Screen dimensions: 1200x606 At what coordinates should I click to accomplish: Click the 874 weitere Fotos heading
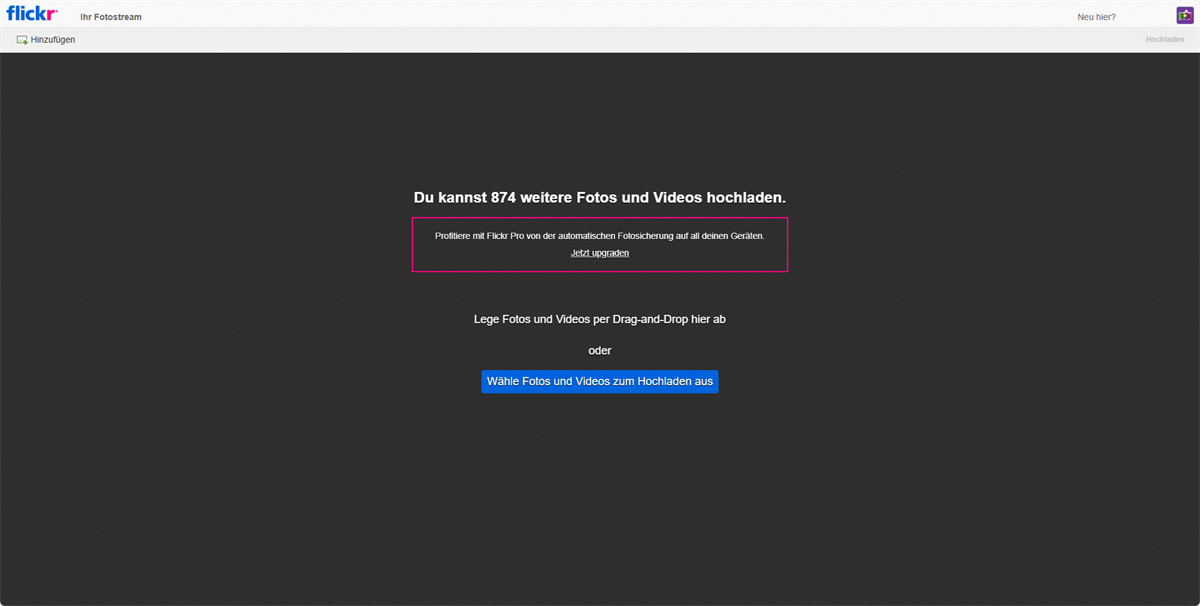tap(600, 198)
